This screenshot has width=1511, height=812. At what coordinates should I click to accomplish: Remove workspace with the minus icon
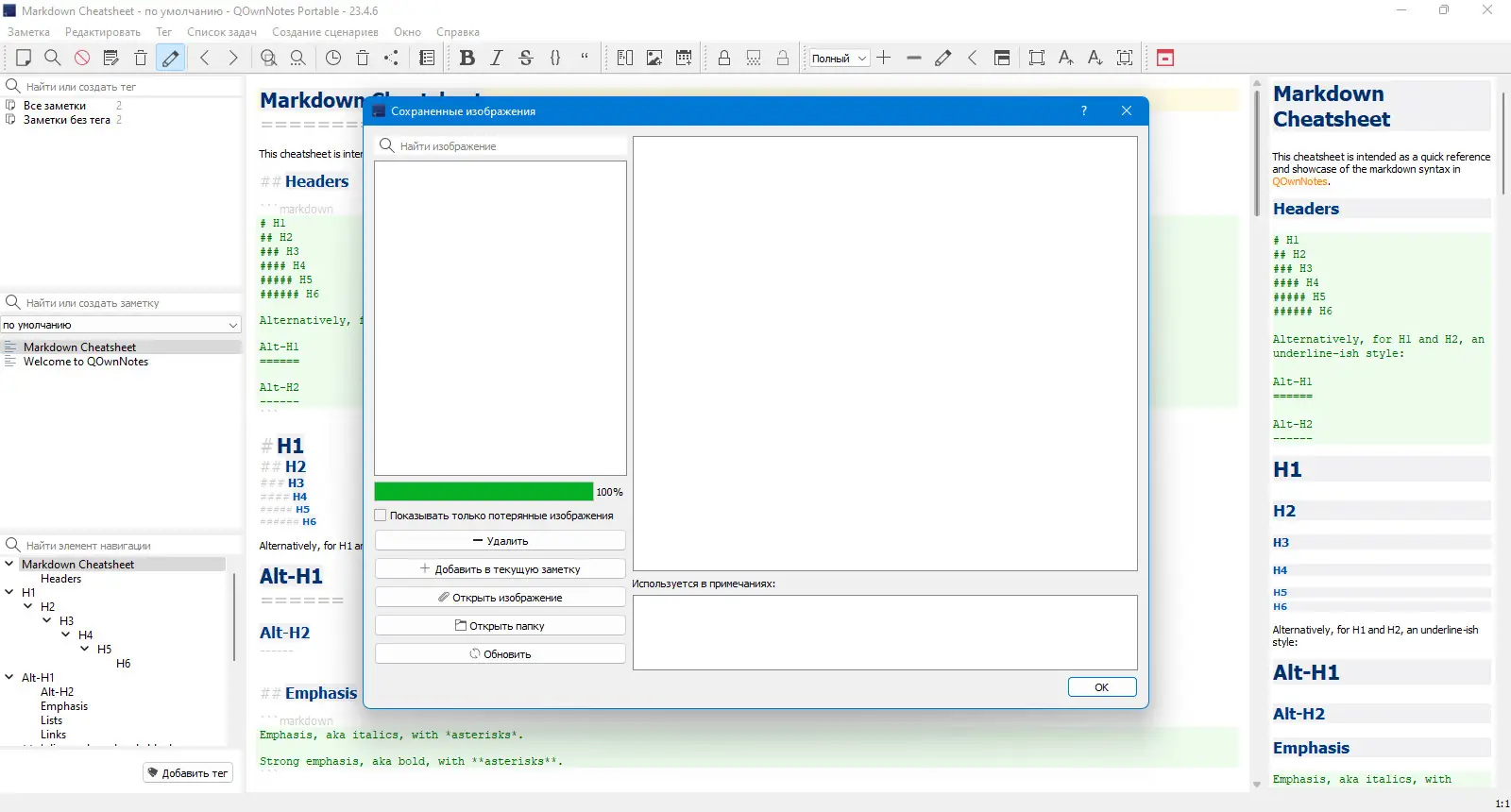tap(913, 58)
